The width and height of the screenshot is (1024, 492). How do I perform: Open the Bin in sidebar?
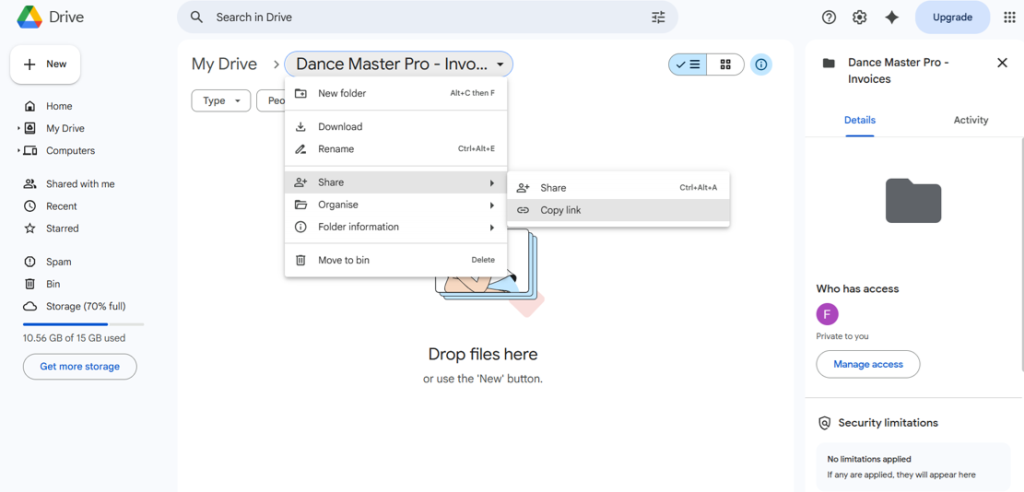tap(53, 284)
